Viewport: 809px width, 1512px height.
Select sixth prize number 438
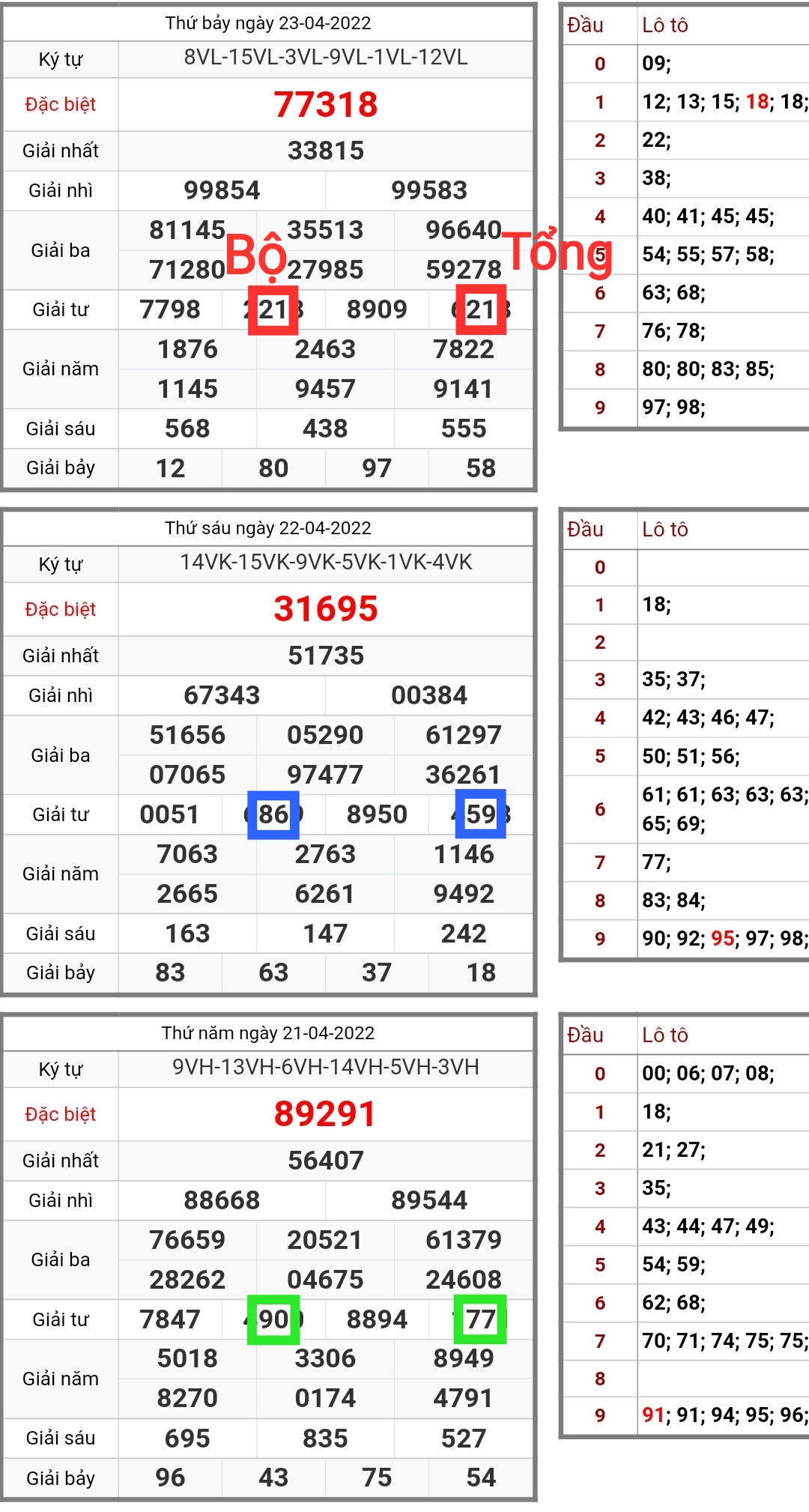(x=325, y=429)
